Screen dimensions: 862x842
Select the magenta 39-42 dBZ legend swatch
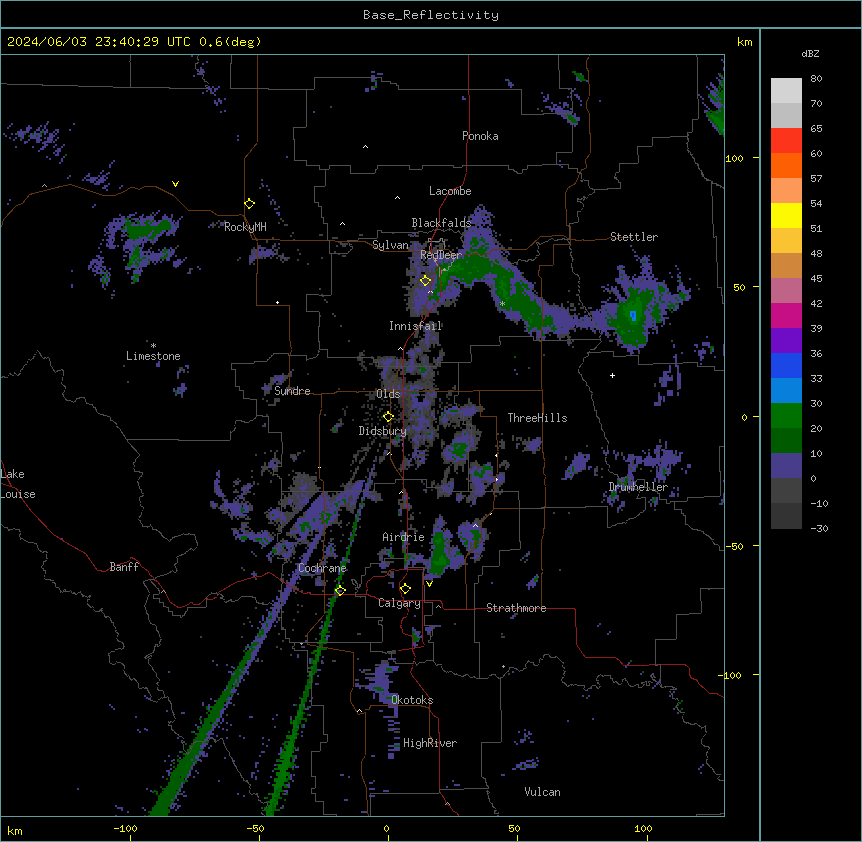[786, 315]
